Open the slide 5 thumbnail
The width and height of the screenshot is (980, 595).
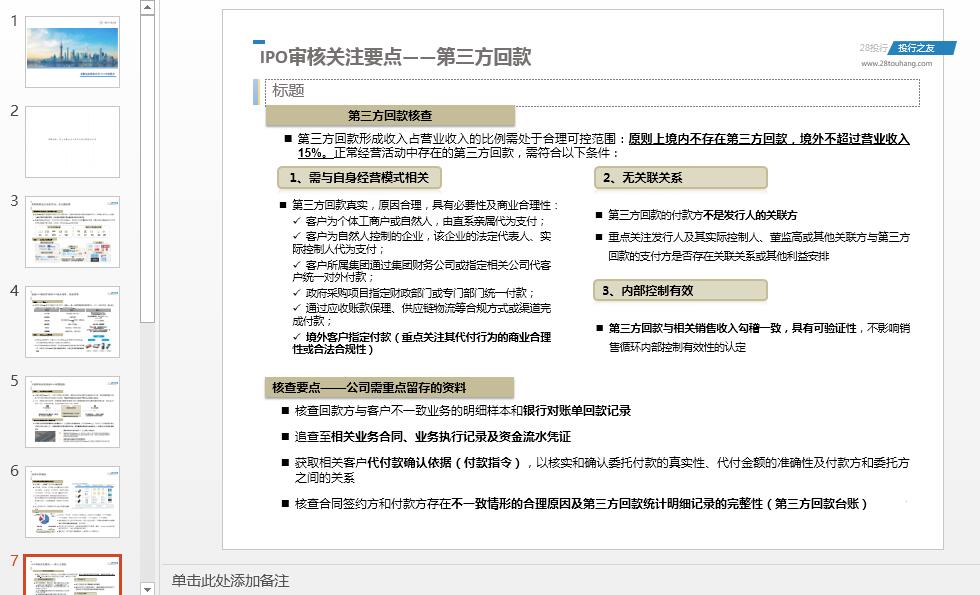(x=72, y=412)
